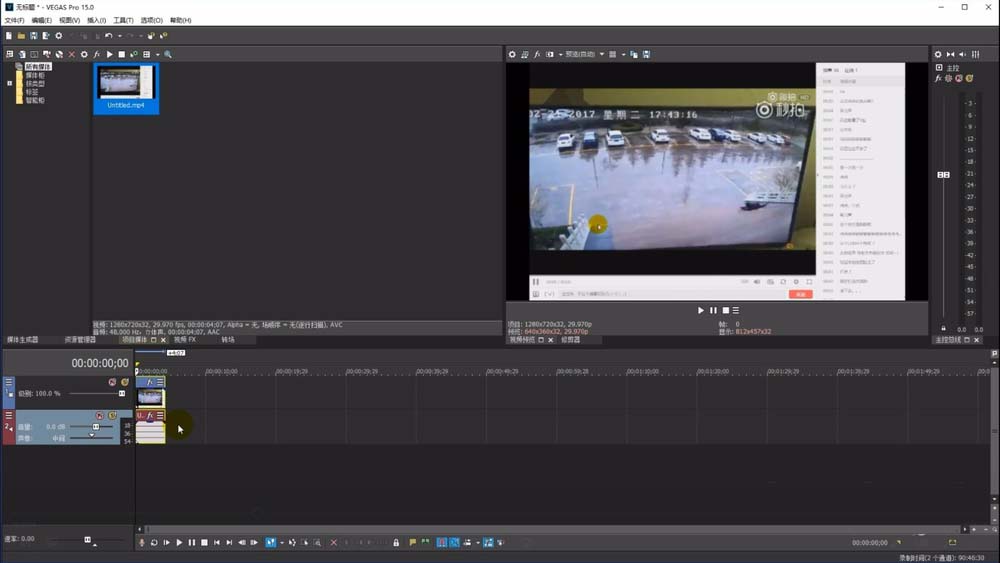Switch to the 视频 FX tab

coord(185,340)
